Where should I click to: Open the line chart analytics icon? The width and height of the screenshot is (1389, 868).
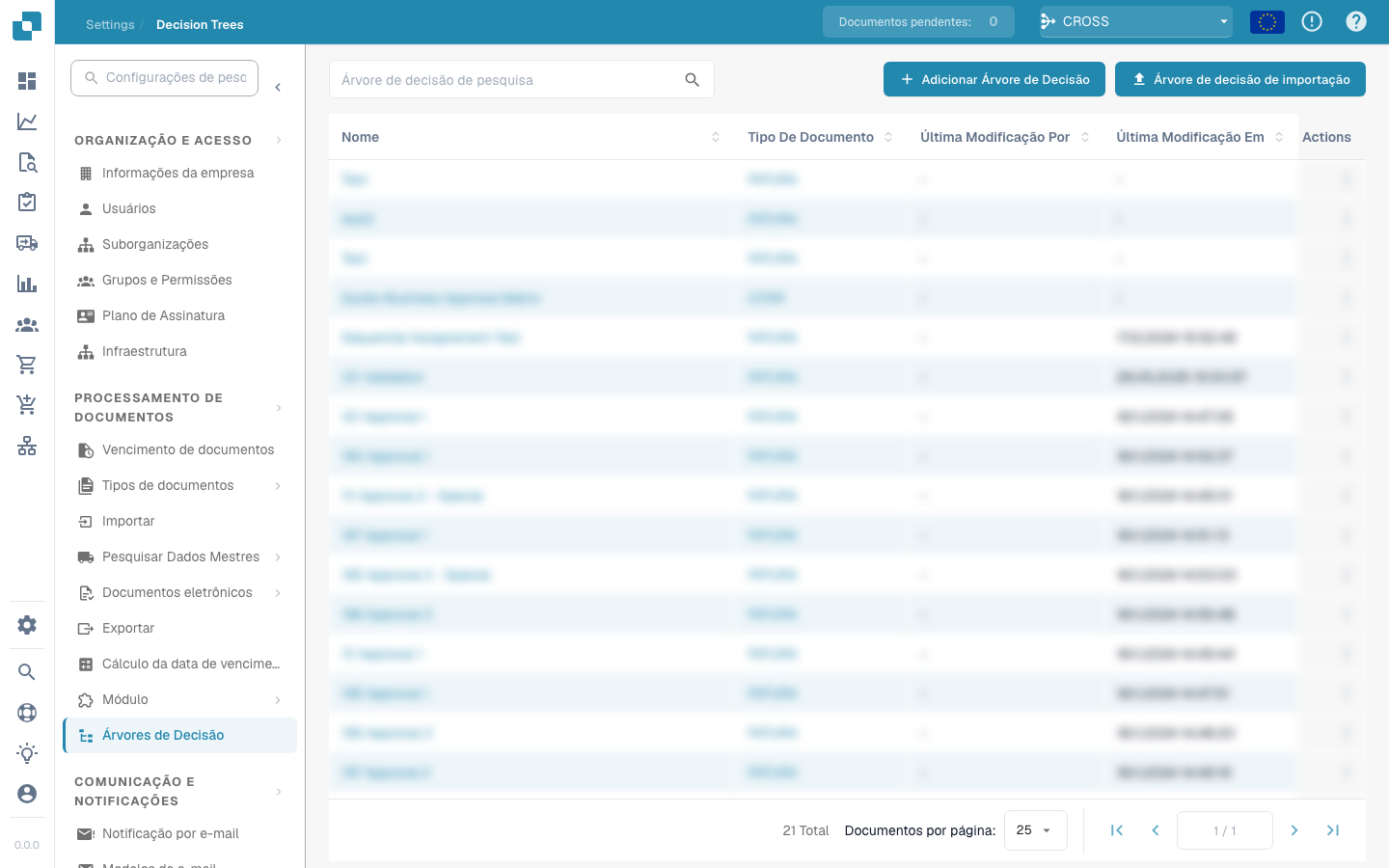click(27, 122)
